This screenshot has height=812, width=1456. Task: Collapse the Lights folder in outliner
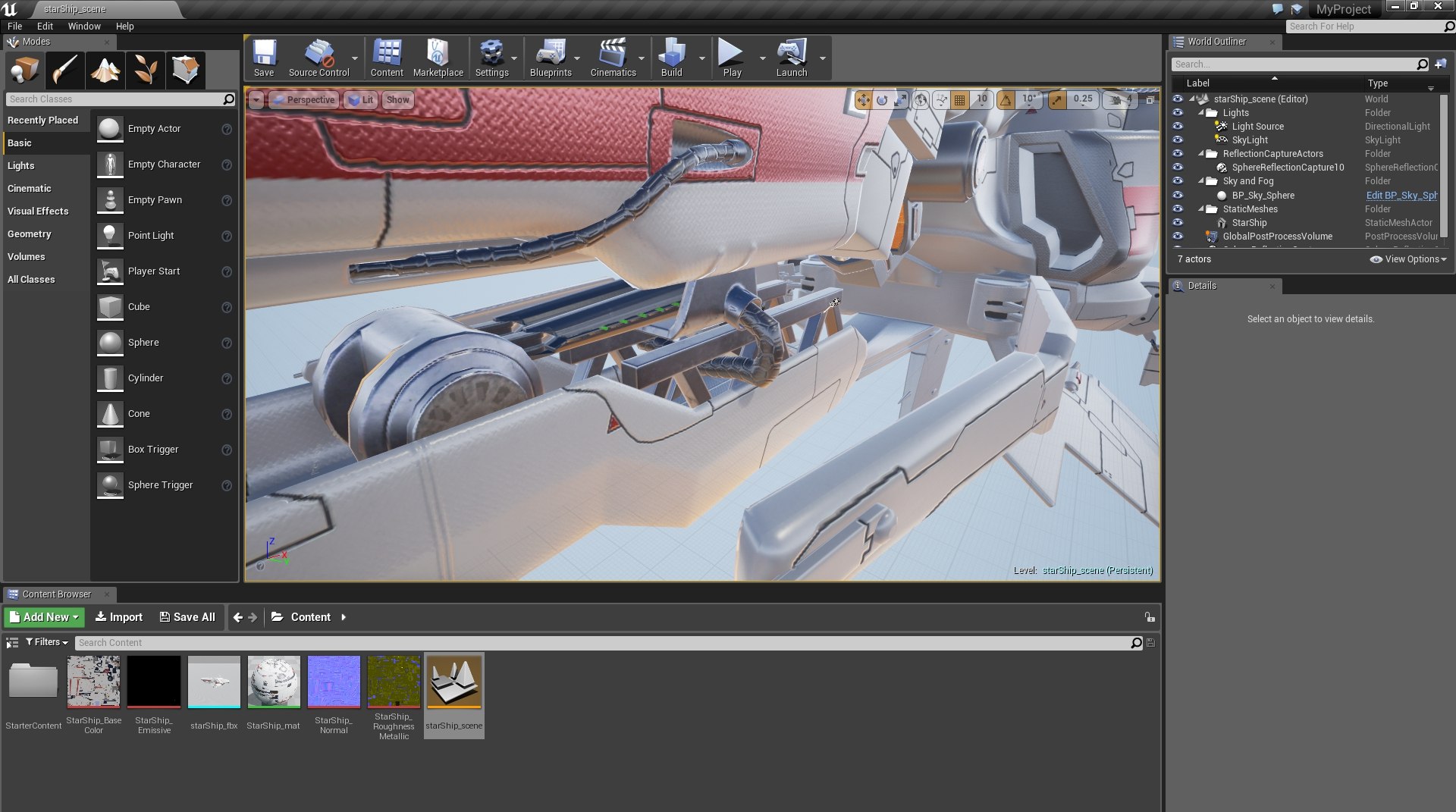(1201, 113)
